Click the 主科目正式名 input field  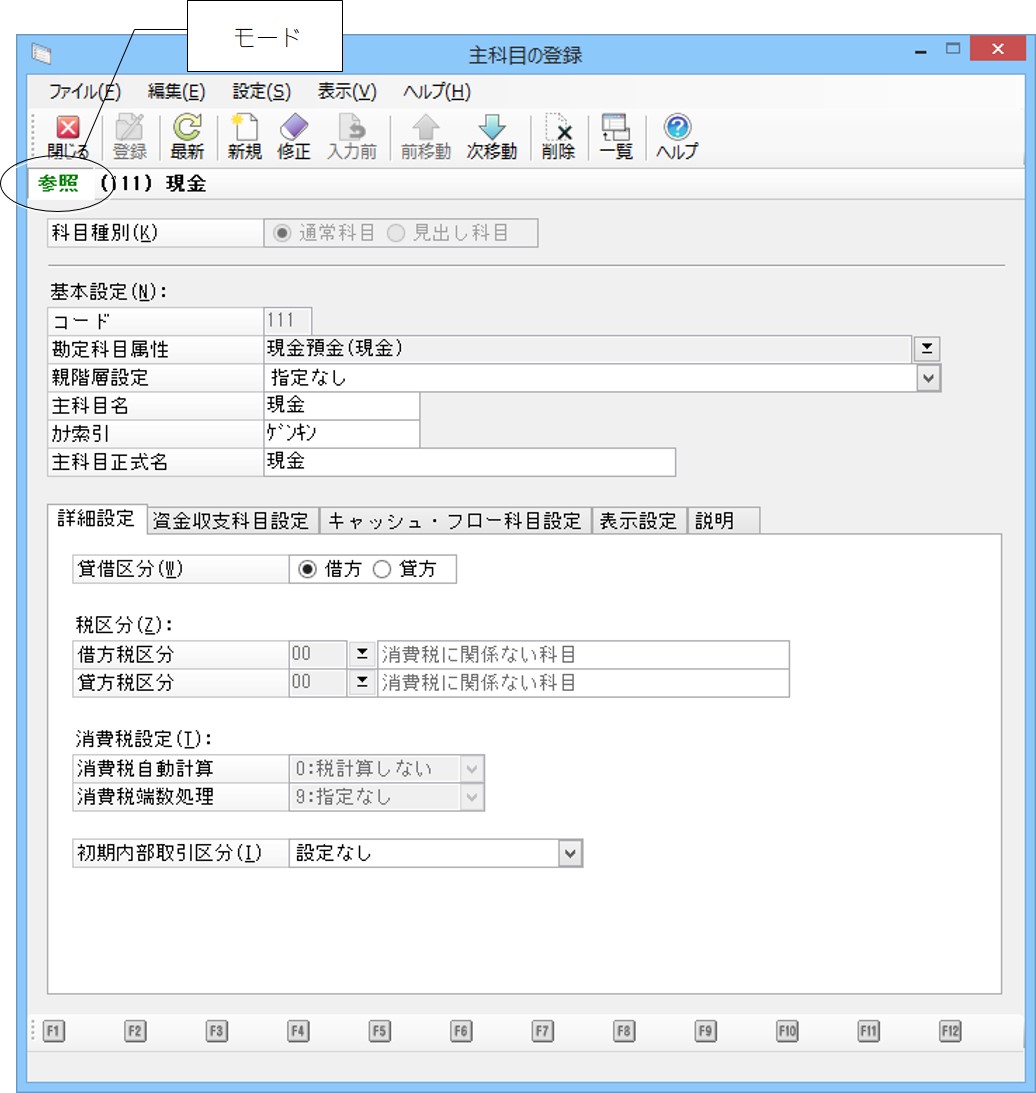pyautogui.click(x=468, y=462)
